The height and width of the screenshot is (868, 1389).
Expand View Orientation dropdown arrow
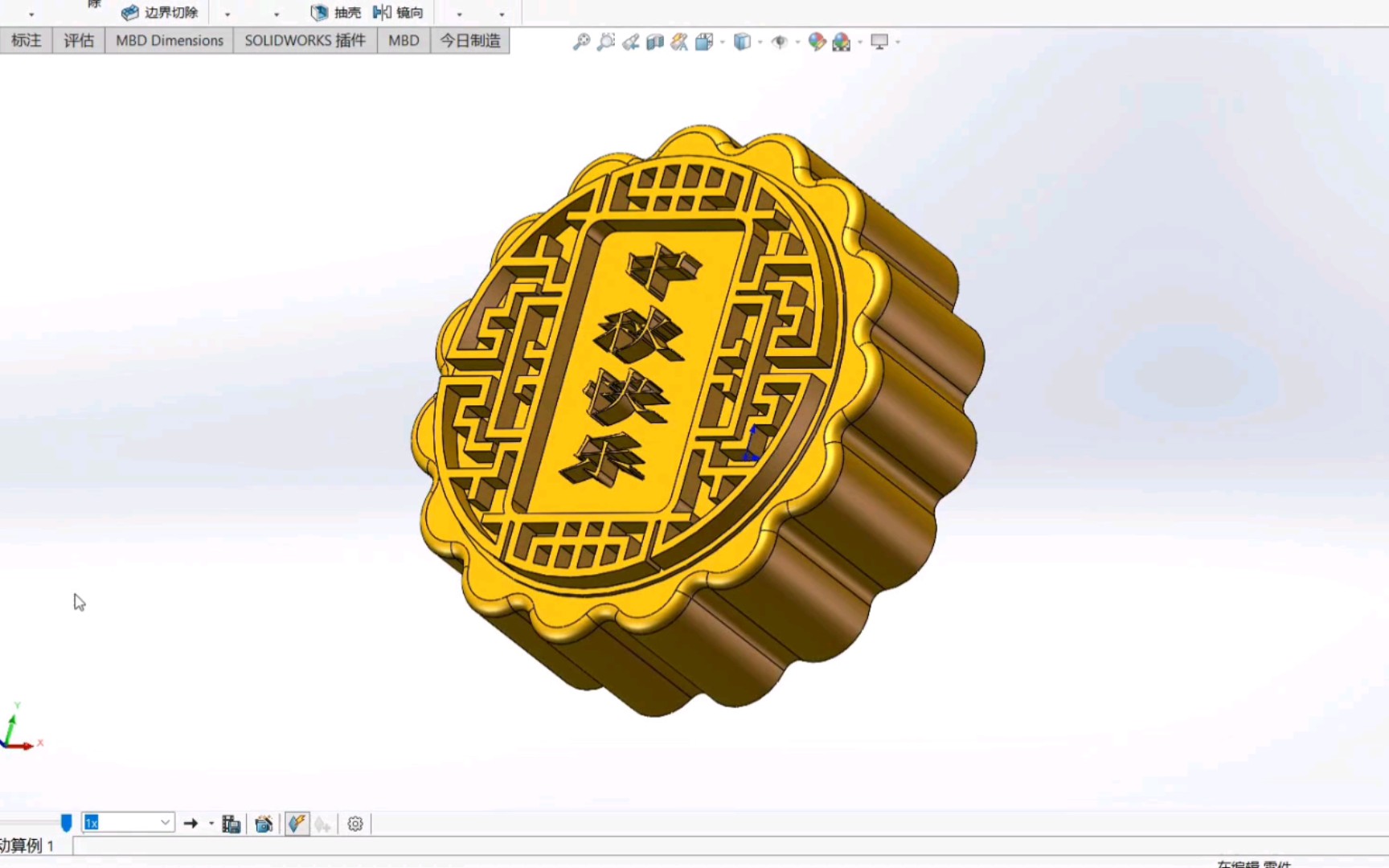(x=722, y=42)
